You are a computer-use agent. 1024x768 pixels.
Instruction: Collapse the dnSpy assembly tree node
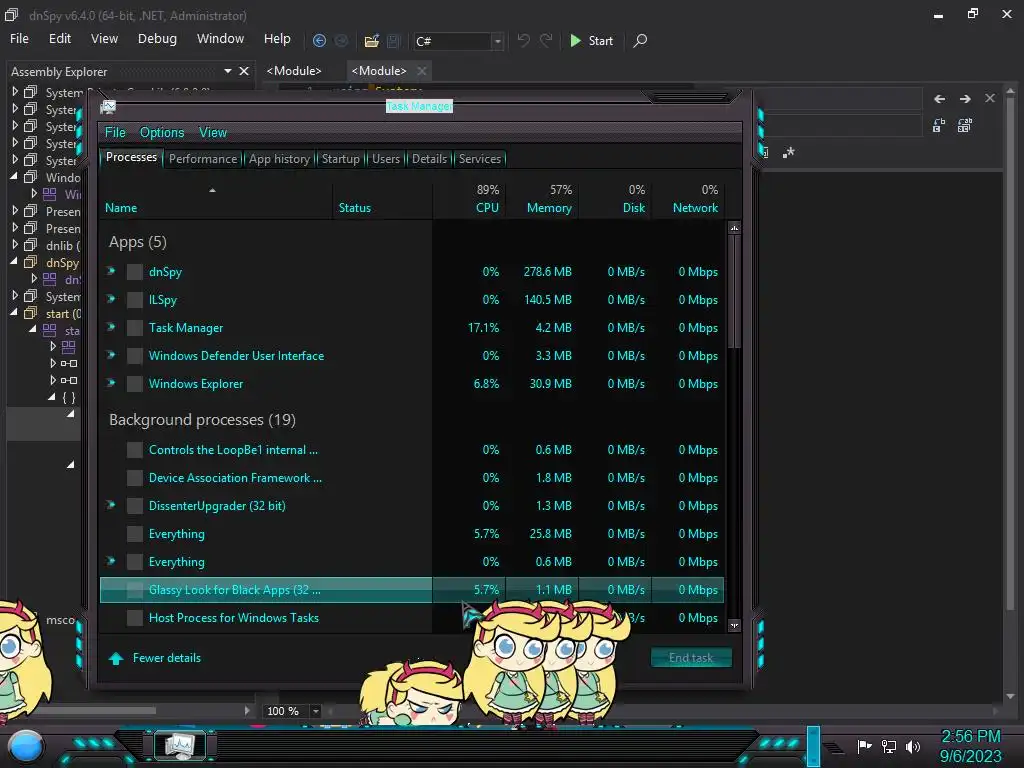14,261
